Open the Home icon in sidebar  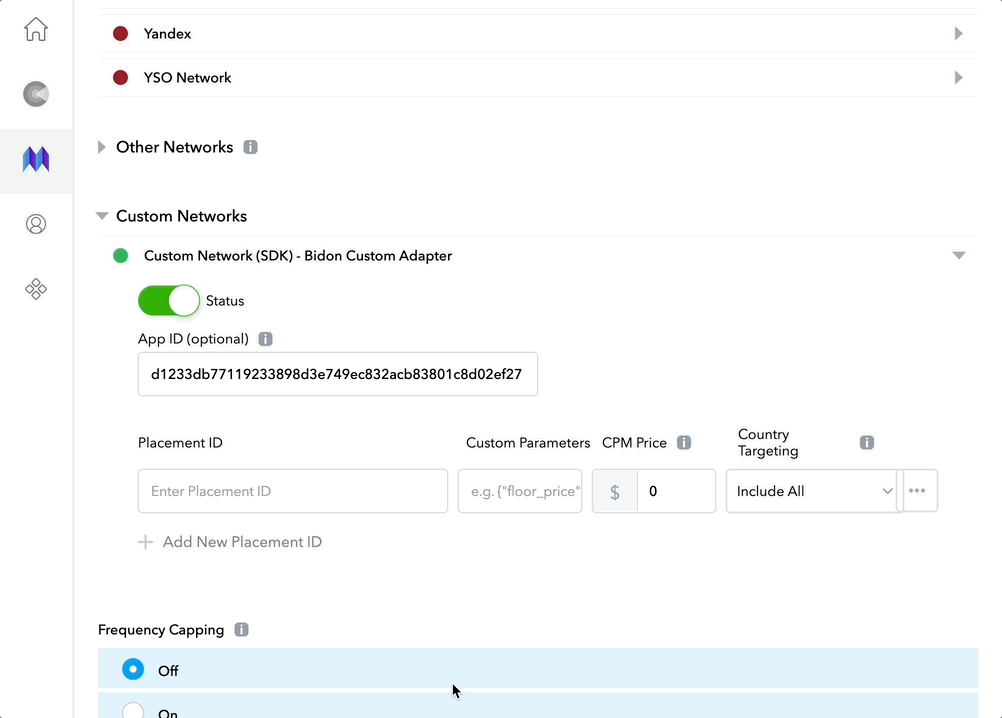[36, 29]
